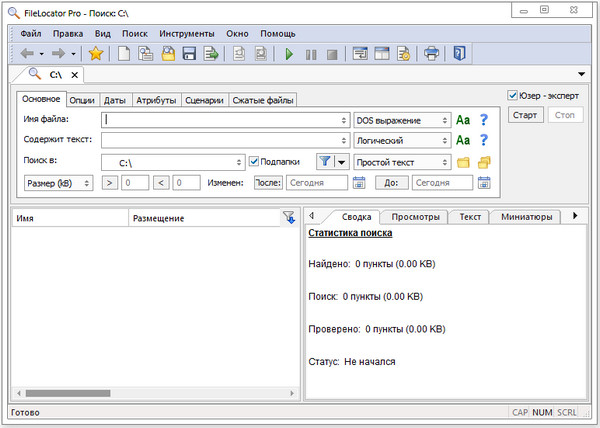Open calendar picker for 'После' date

click(x=359, y=182)
